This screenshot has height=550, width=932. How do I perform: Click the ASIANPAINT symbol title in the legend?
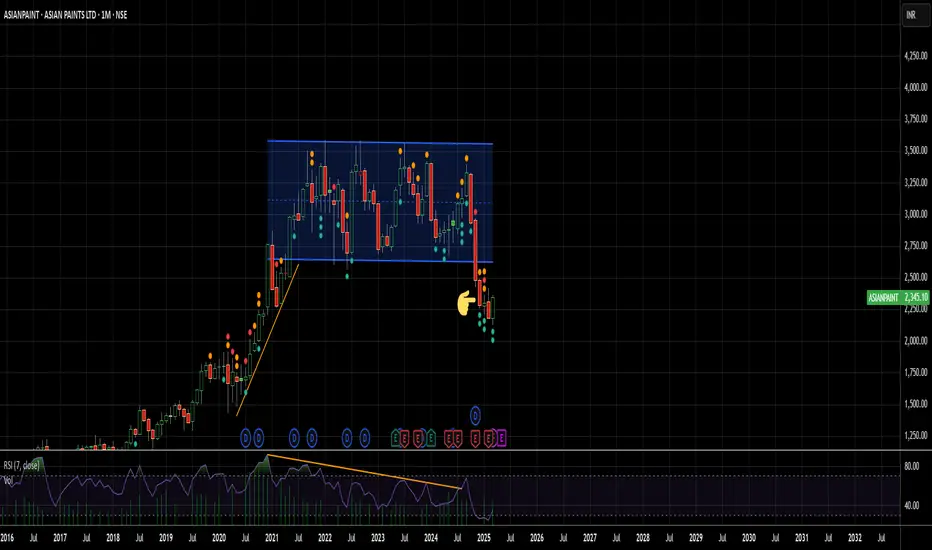65,15
